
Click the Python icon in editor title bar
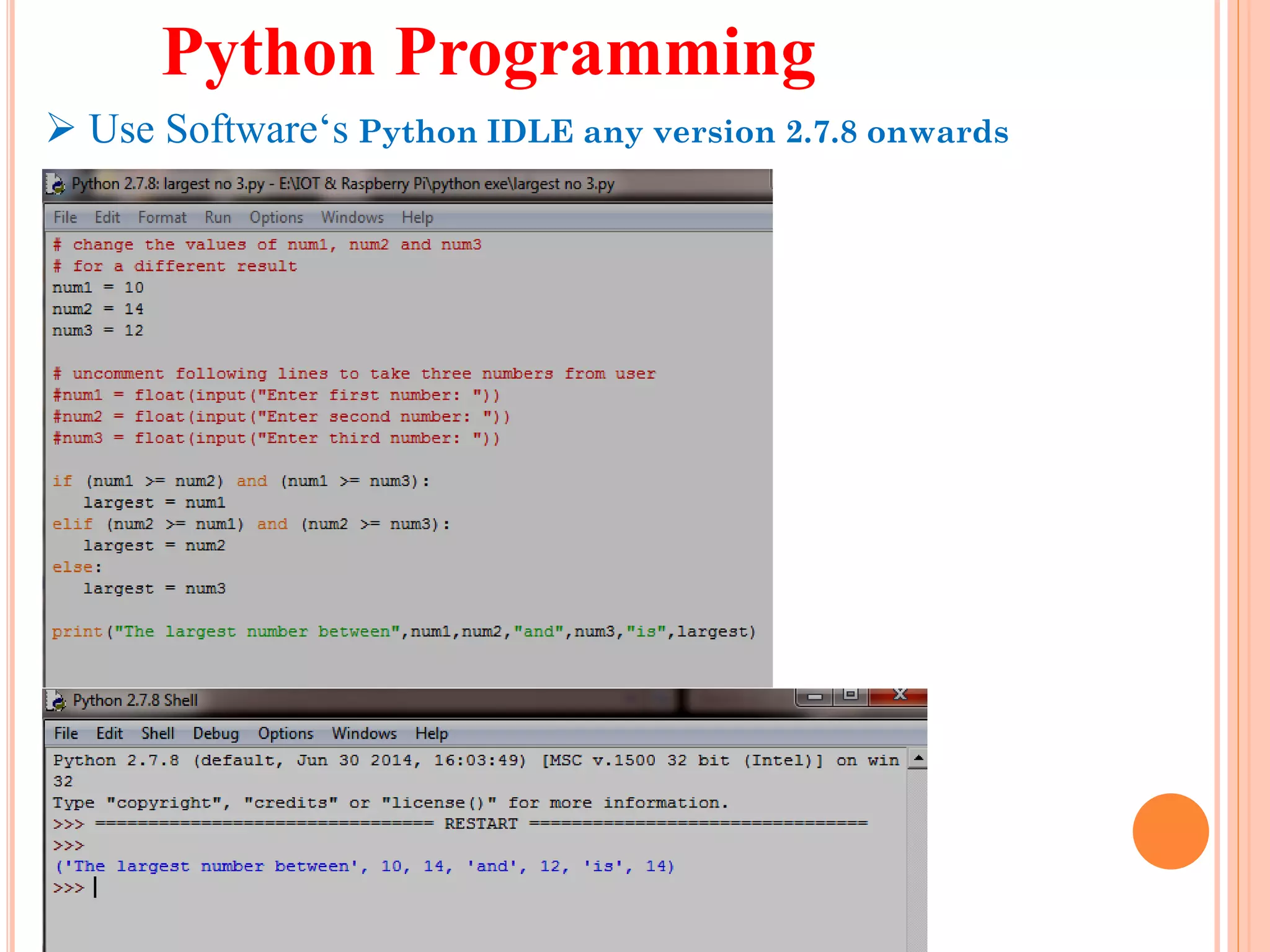tap(56, 184)
